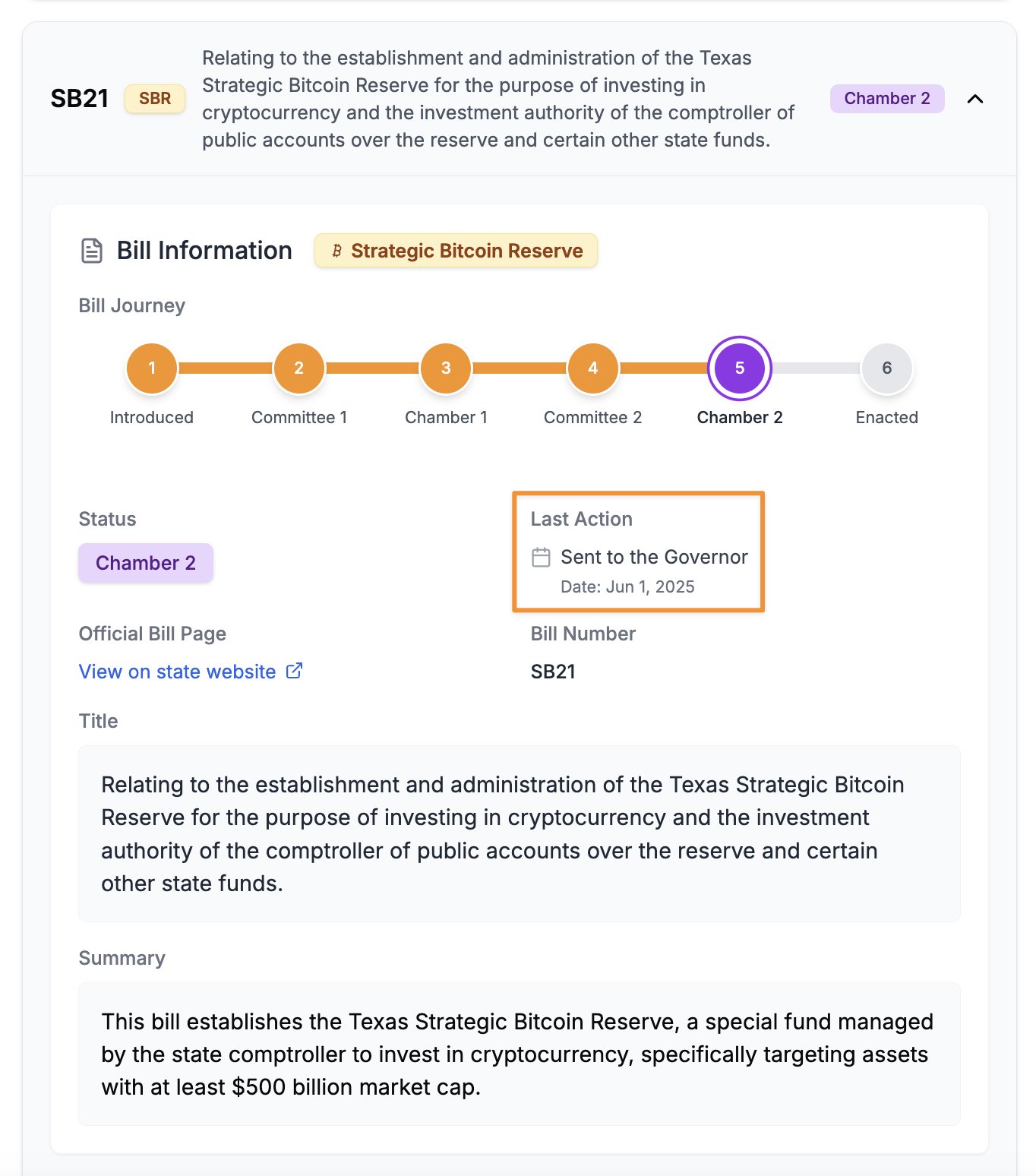1036x1176 pixels.
Task: Select step 4 Committee 2 circle
Action: click(x=593, y=368)
